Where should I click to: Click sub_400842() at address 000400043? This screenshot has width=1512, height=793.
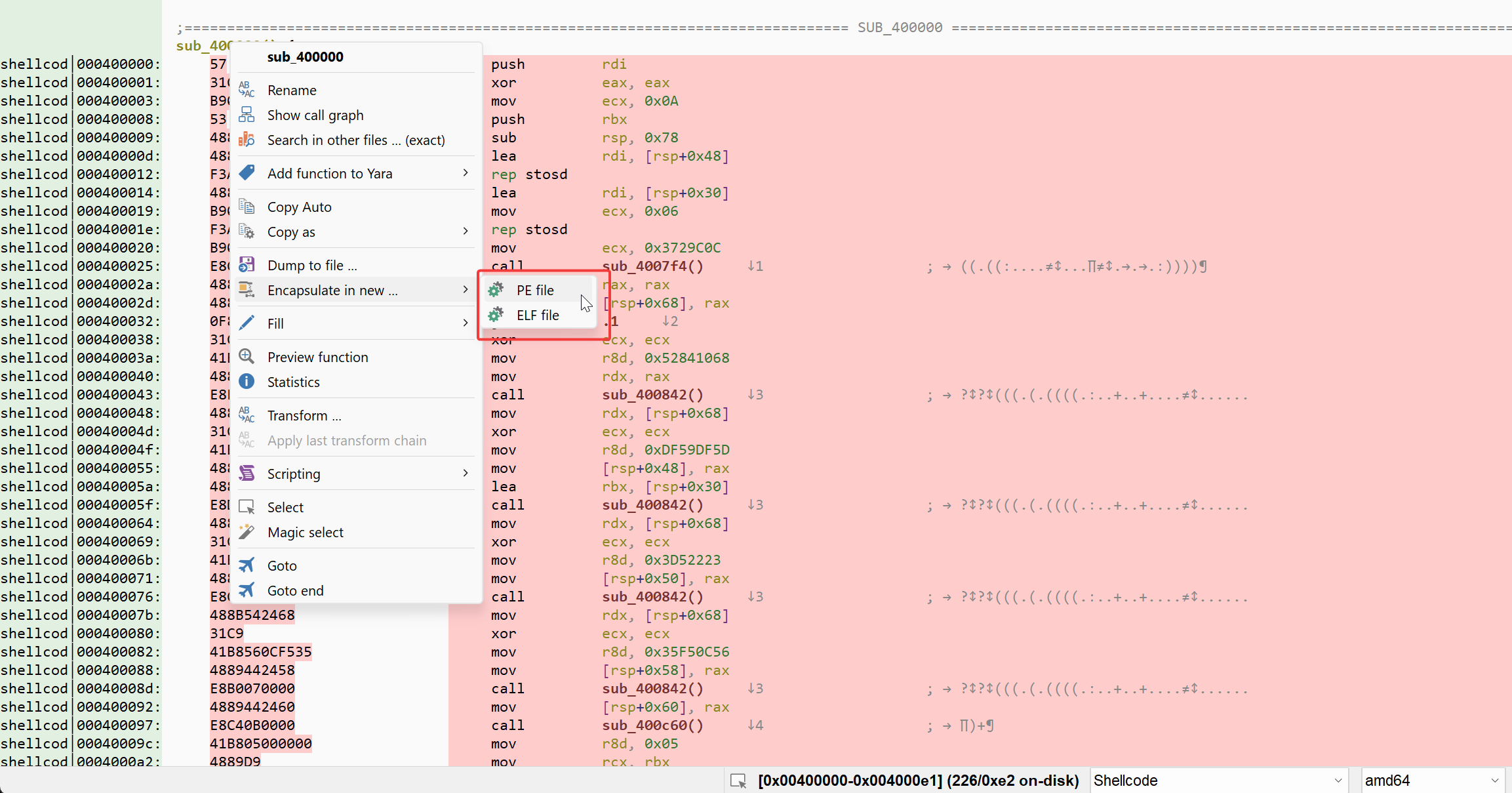pyautogui.click(x=652, y=395)
